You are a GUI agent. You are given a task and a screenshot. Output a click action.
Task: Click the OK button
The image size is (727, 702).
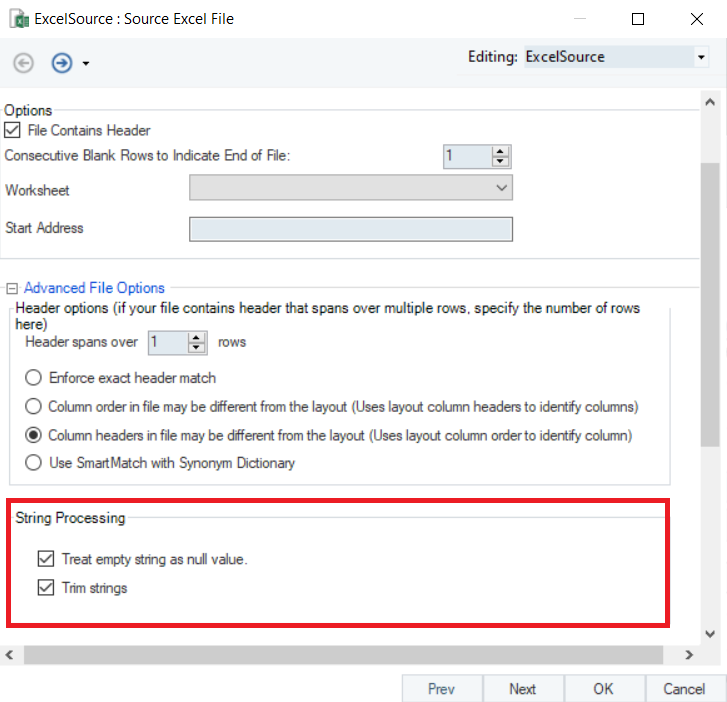tap(603, 689)
